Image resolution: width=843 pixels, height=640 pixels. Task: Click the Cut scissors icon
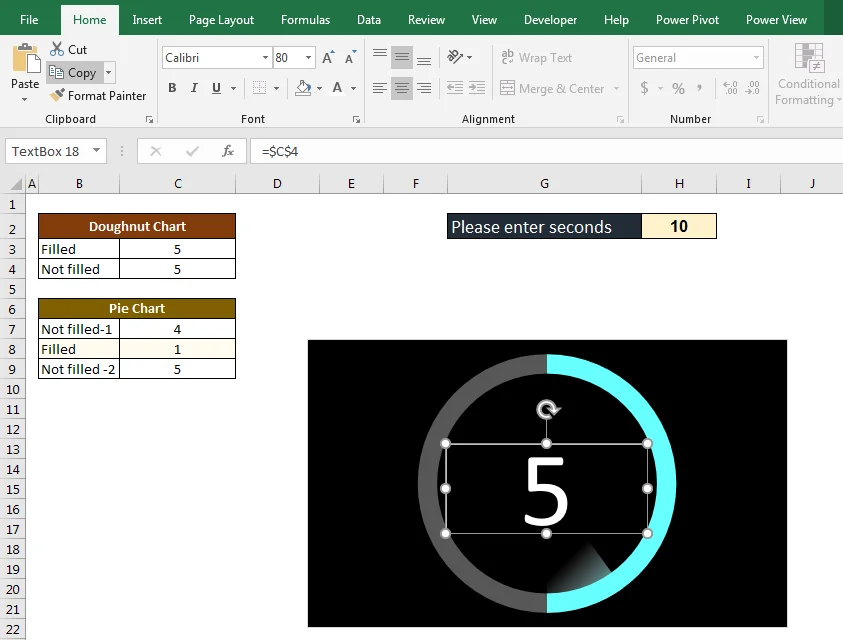(55, 50)
